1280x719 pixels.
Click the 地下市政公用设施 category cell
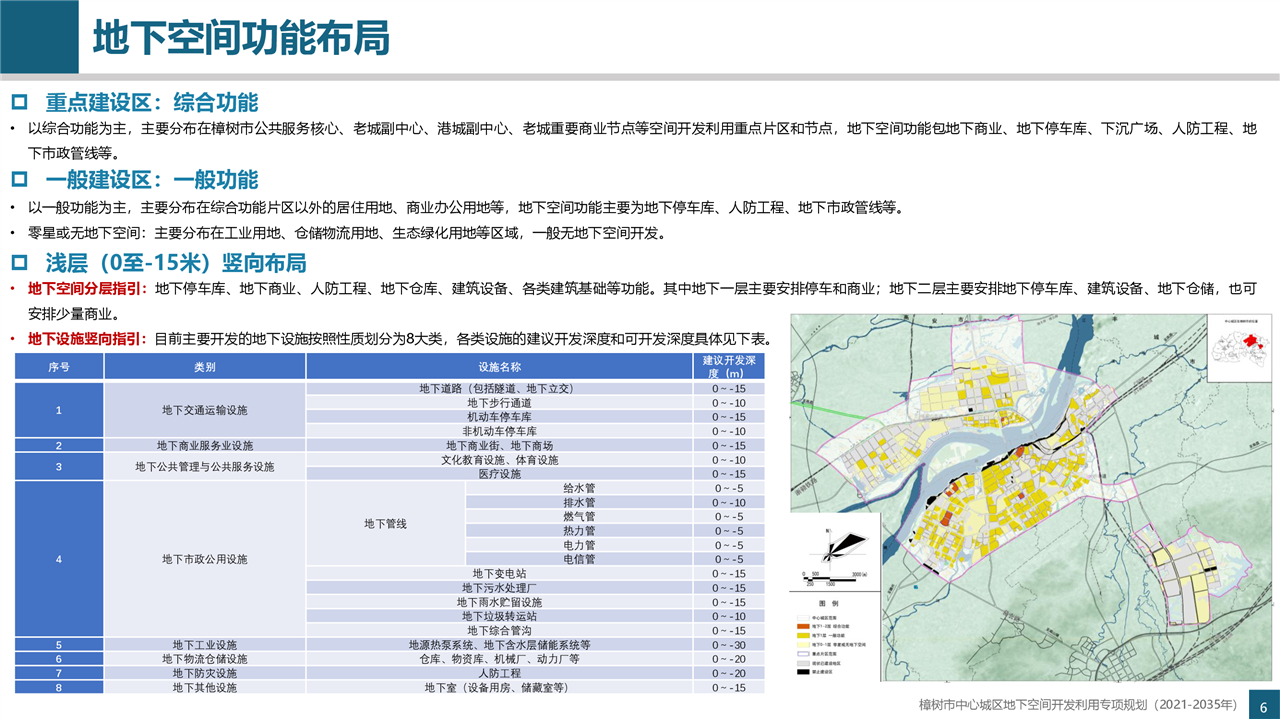click(x=204, y=559)
